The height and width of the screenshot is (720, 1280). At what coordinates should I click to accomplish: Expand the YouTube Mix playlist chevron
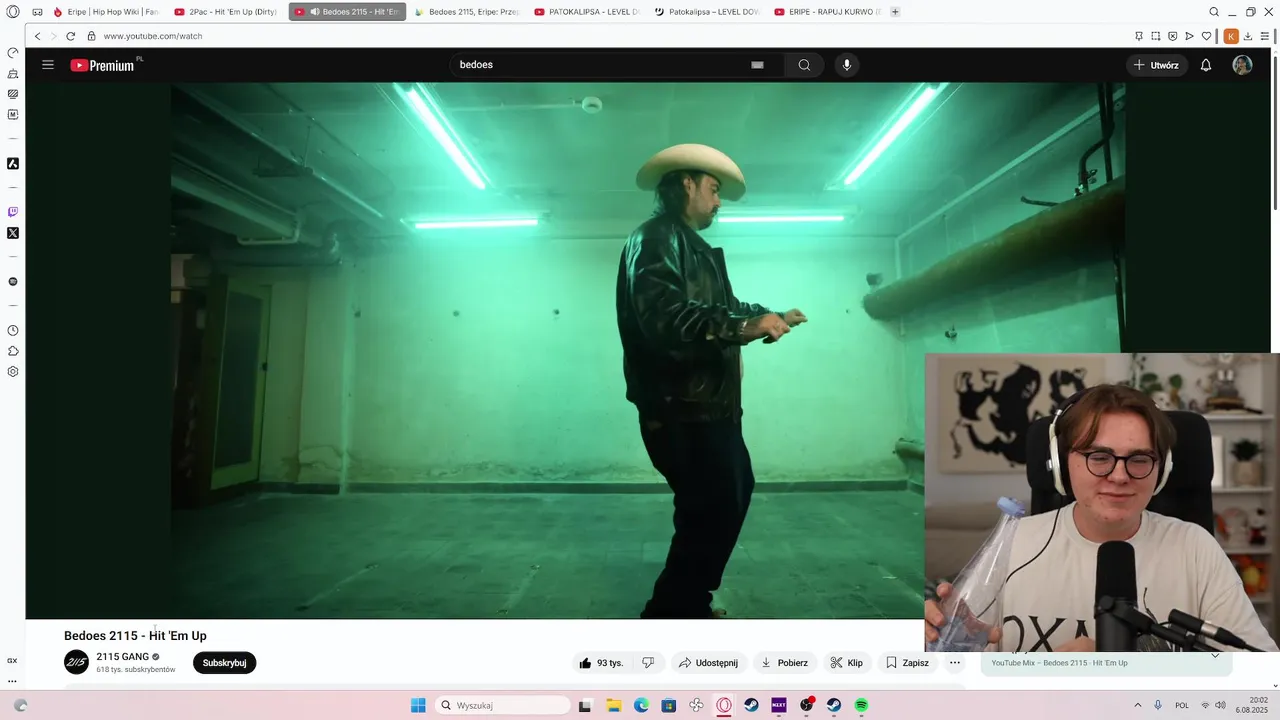click(1215, 656)
